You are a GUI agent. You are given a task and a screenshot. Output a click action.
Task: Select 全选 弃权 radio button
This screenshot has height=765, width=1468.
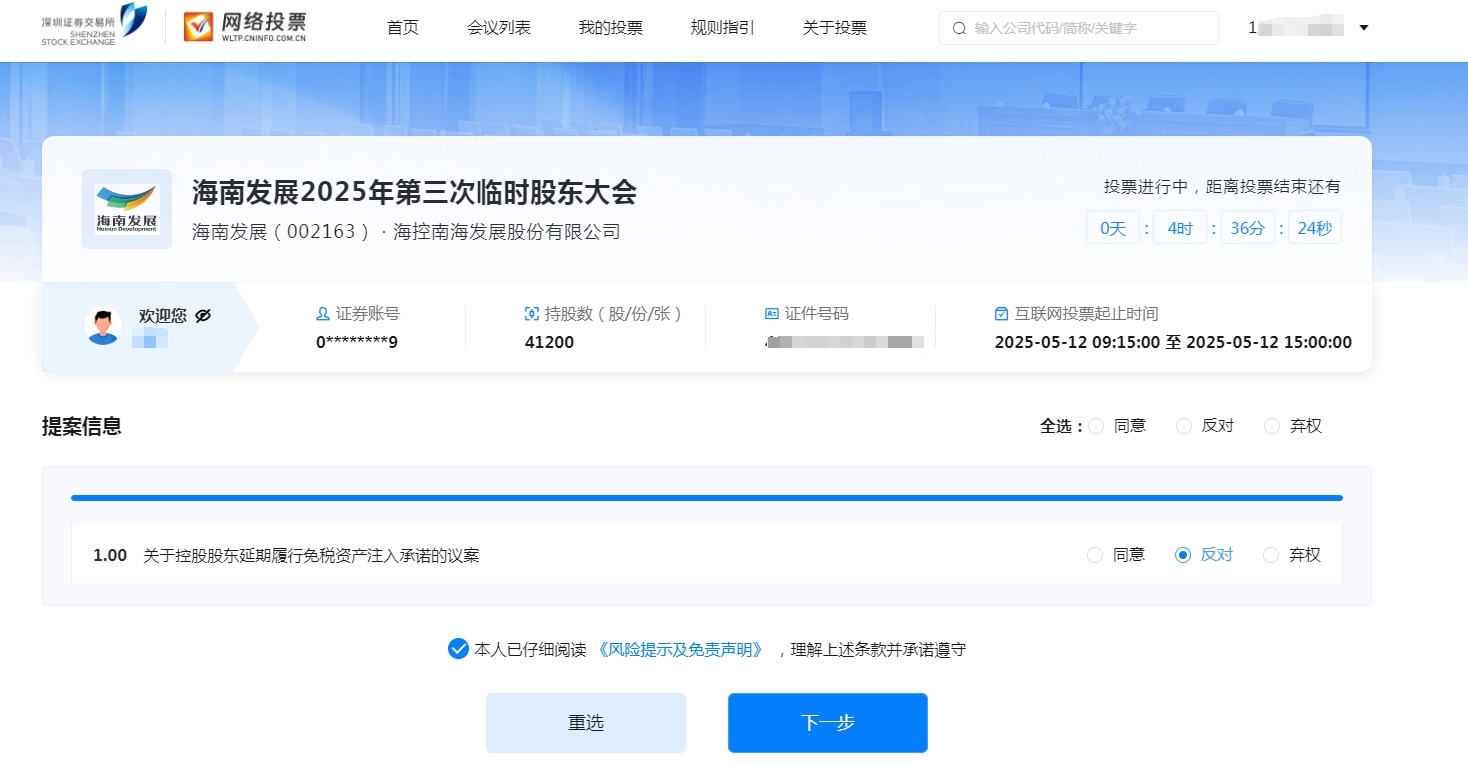pos(1272,426)
